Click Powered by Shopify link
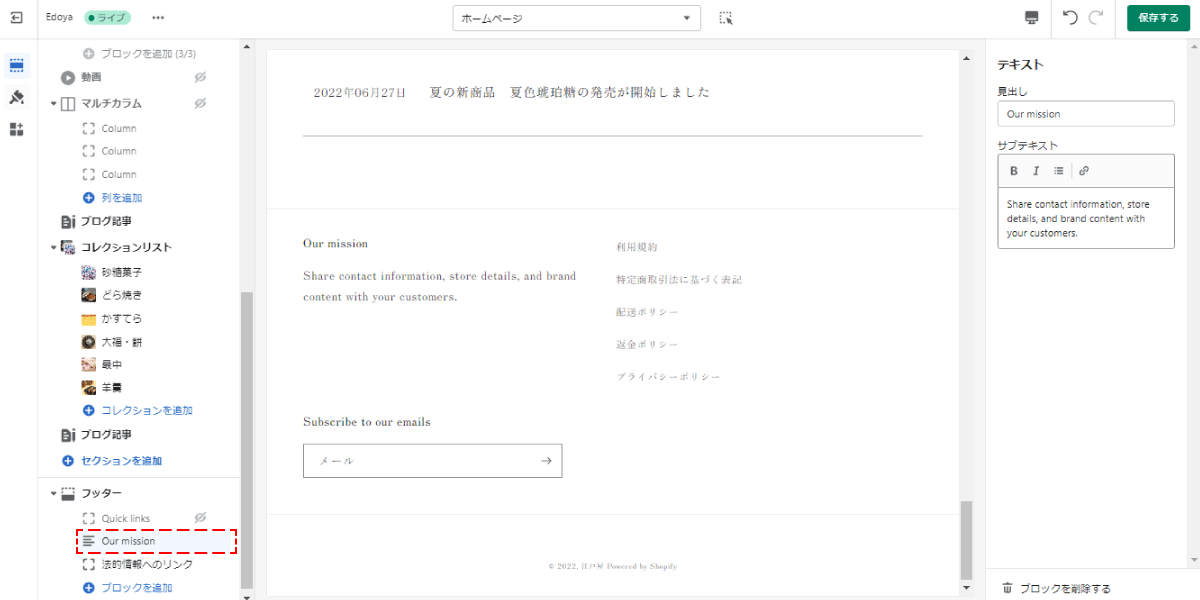Image resolution: width=1200 pixels, height=600 pixels. tap(642, 566)
